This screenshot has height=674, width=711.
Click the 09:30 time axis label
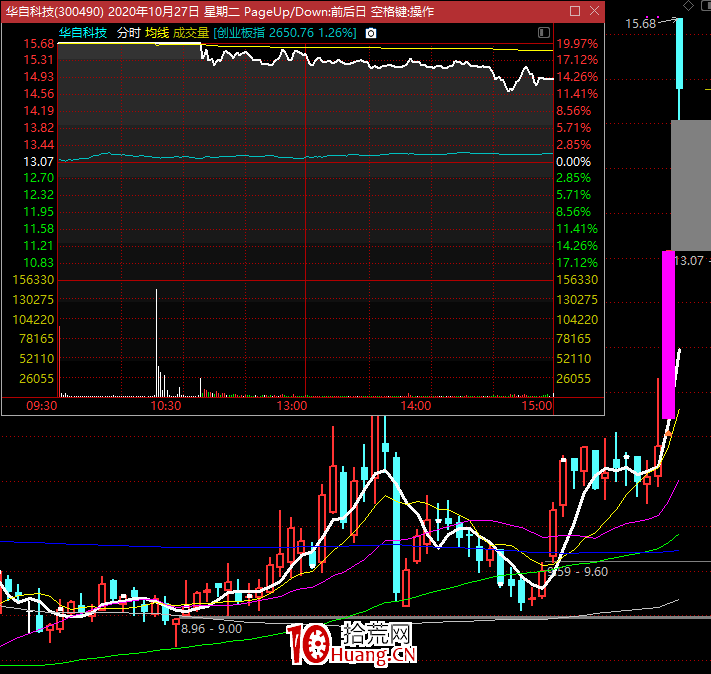[42, 405]
